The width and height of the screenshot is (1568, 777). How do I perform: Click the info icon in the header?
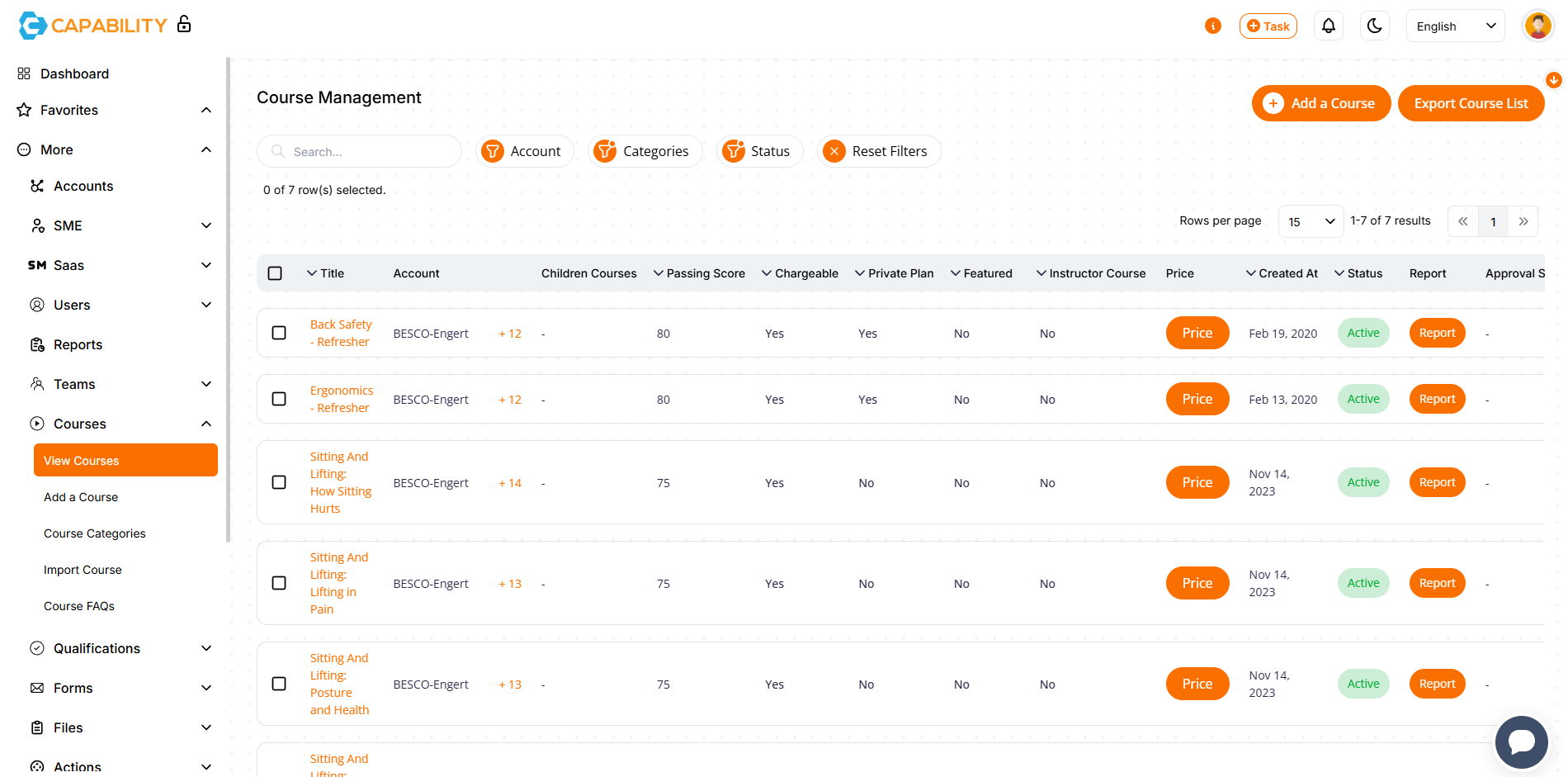pyautogui.click(x=1213, y=26)
